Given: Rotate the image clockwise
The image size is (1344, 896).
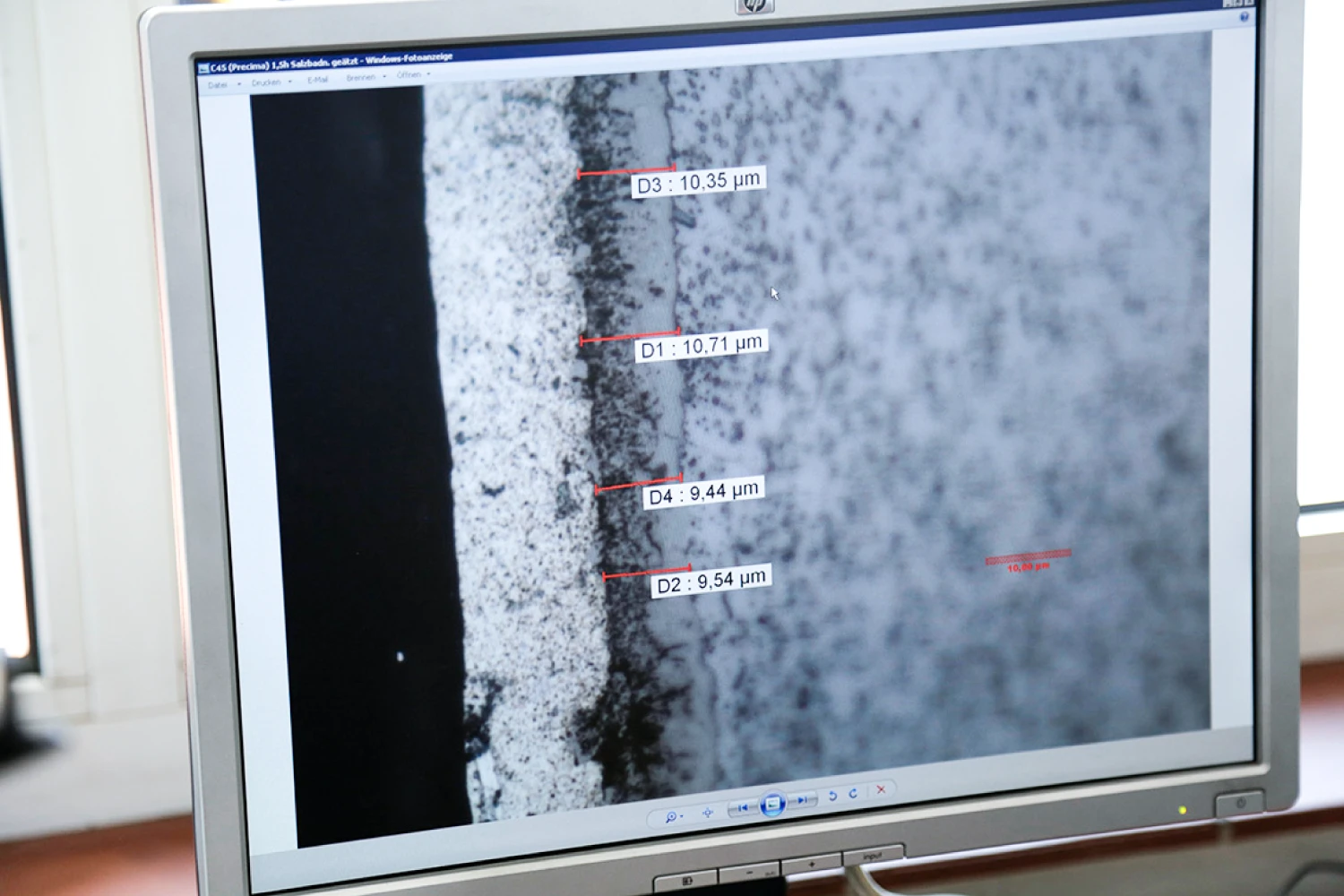Looking at the screenshot, I should coord(853,794).
